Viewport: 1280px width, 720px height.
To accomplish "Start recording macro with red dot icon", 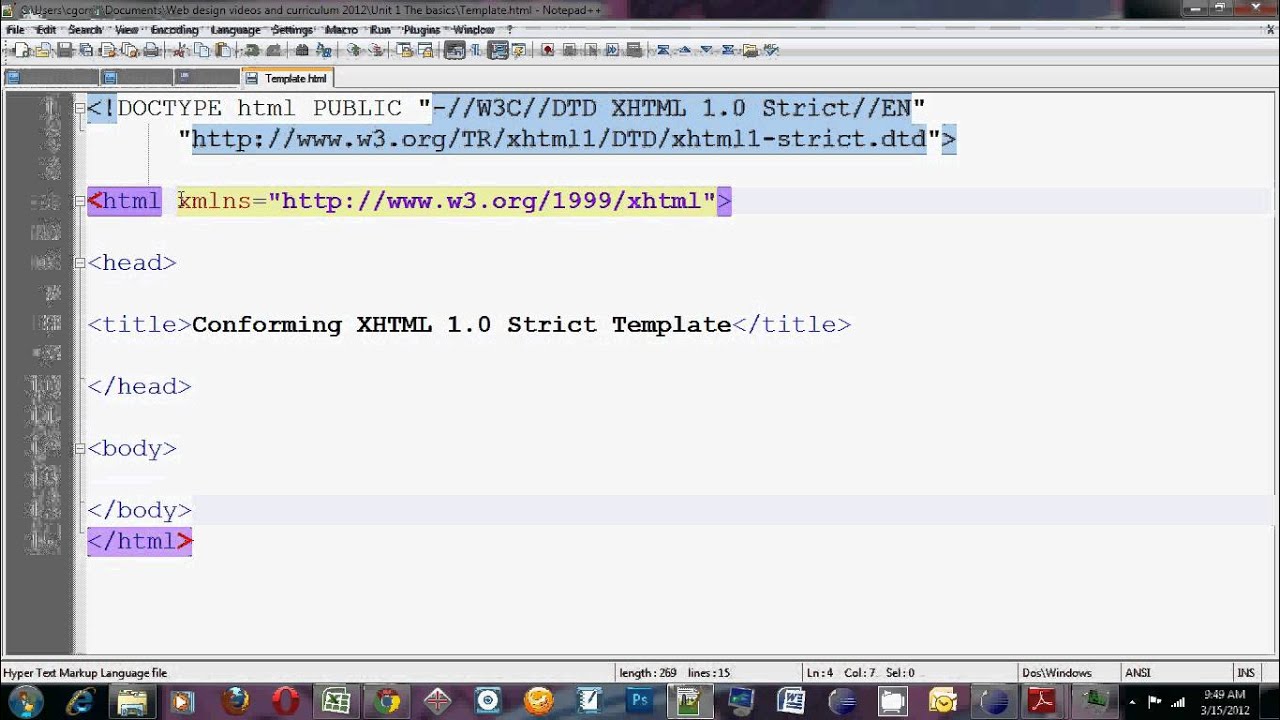I will 548,50.
